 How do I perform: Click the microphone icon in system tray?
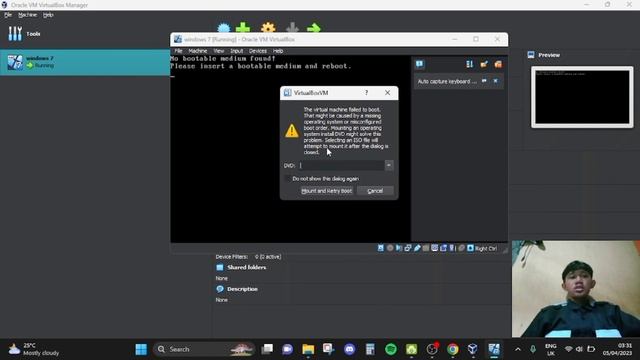coord(533,349)
